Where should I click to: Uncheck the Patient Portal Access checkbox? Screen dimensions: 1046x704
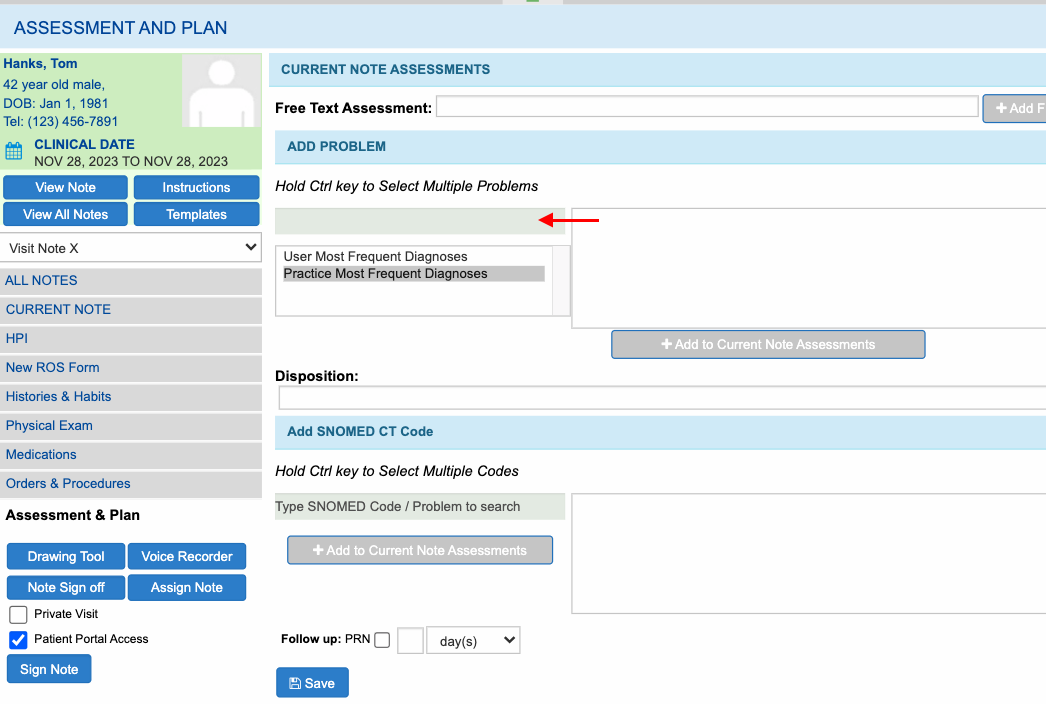point(18,640)
